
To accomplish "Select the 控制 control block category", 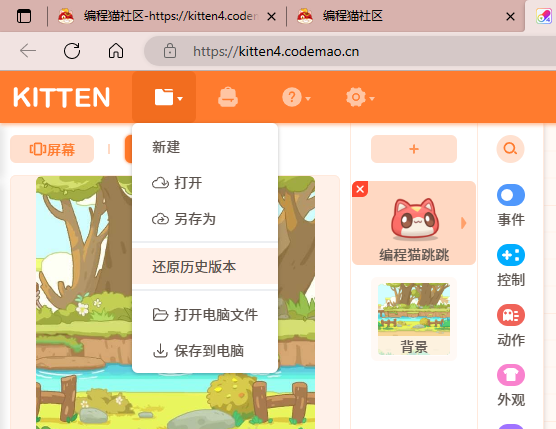I will click(511, 266).
